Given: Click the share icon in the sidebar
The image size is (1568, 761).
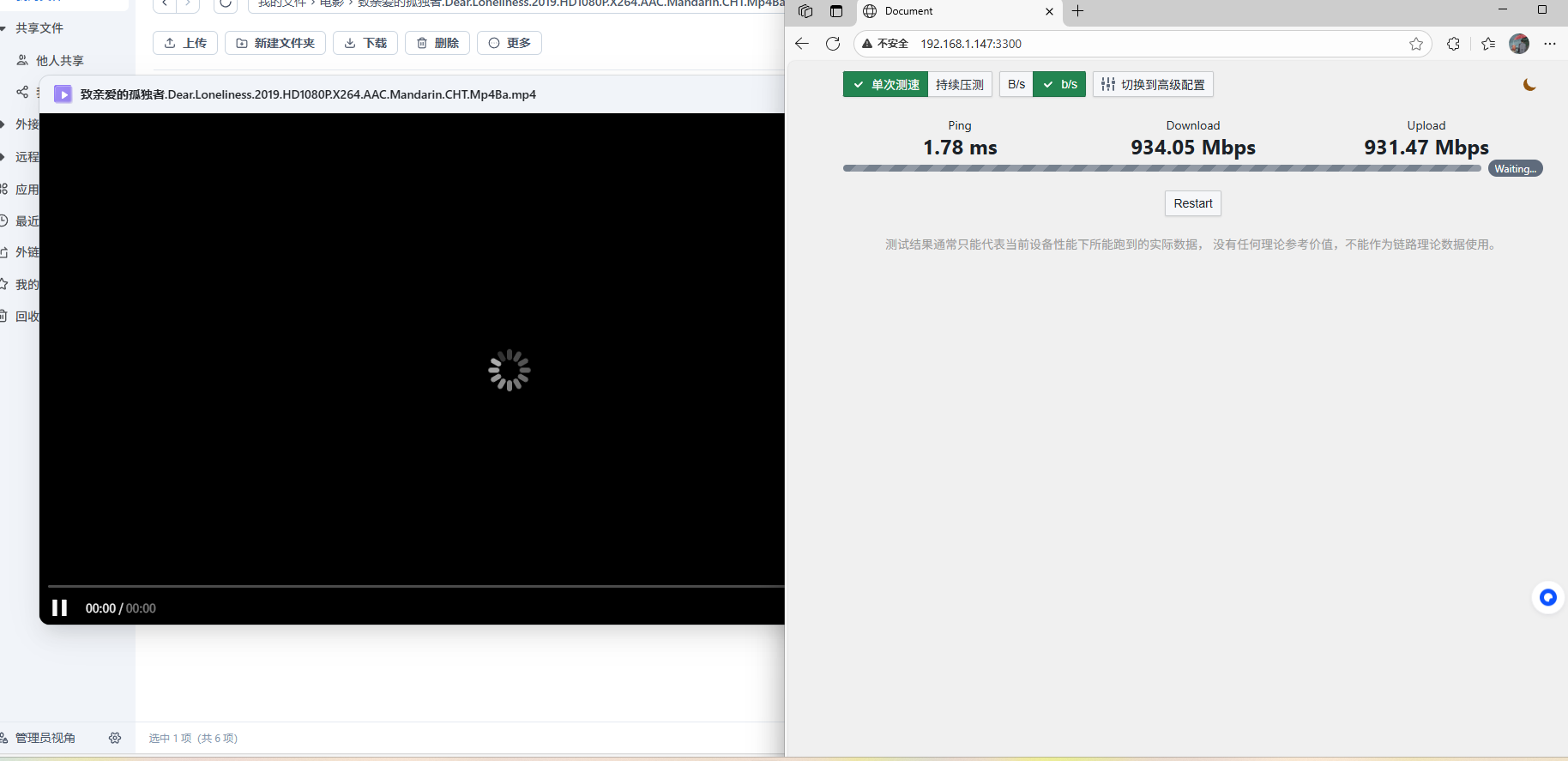Looking at the screenshot, I should (x=22, y=92).
